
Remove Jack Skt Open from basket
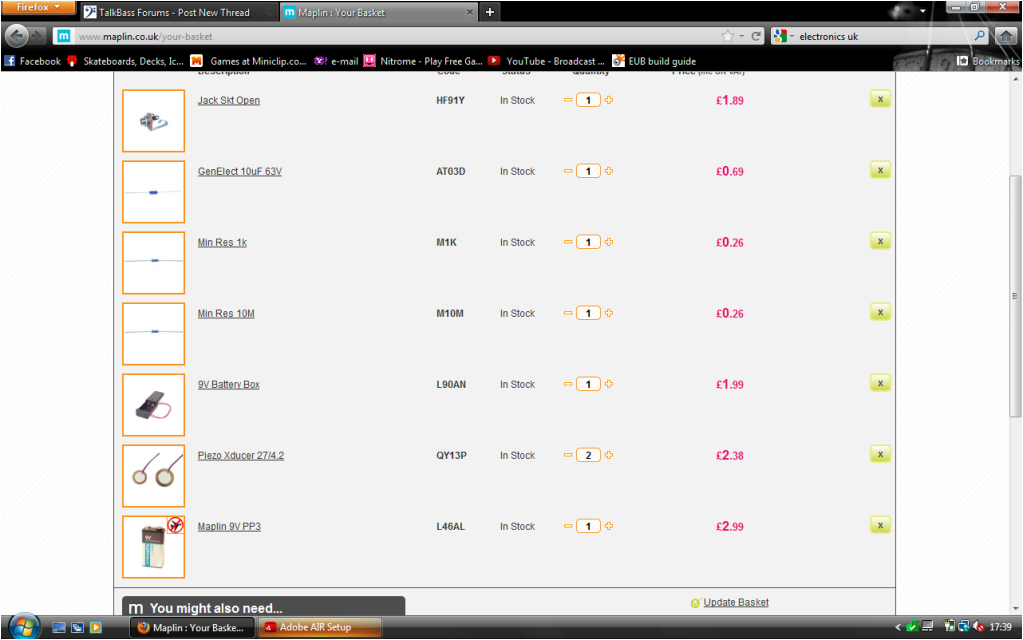880,99
